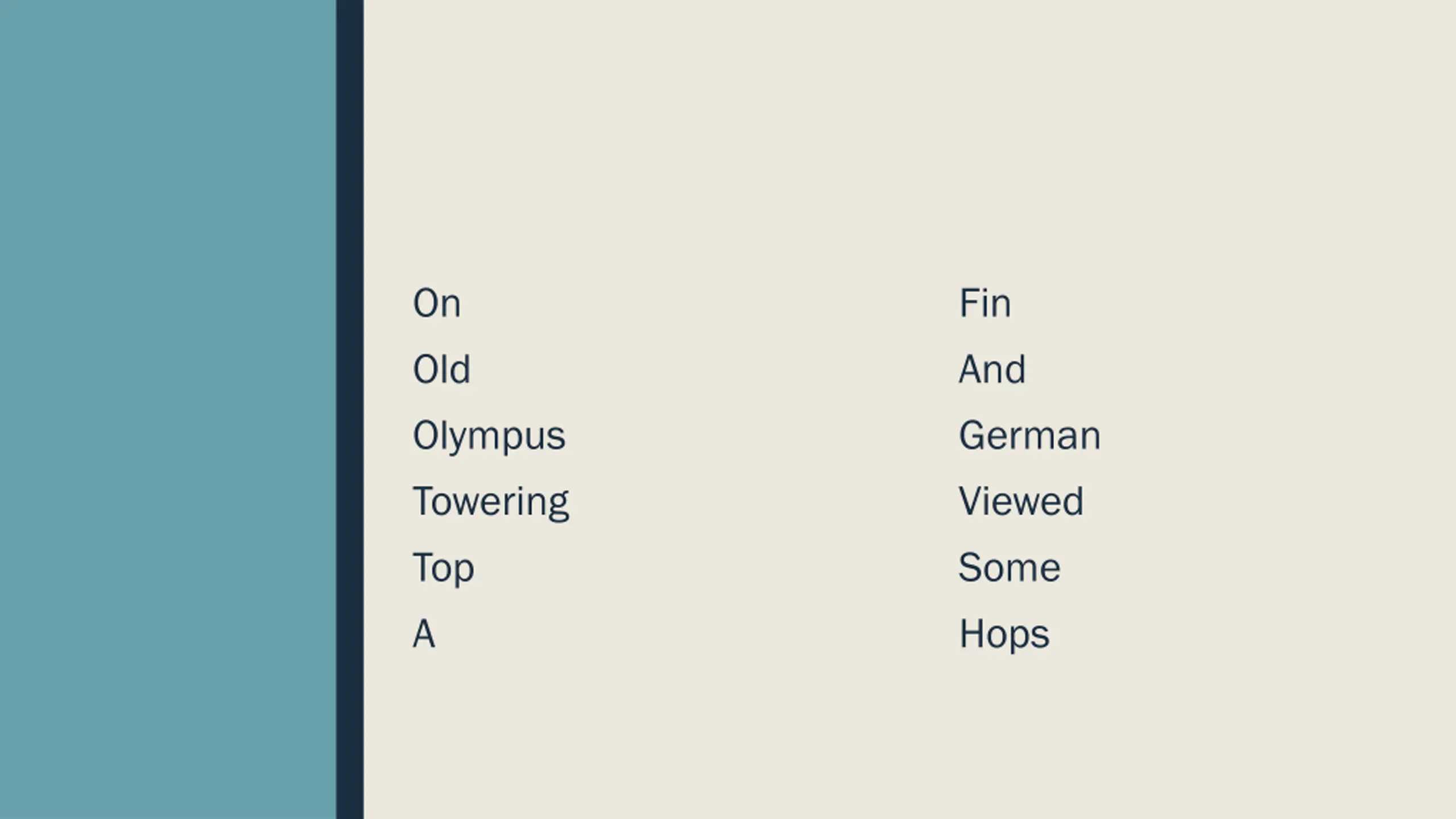Click on the word Viewed

pyautogui.click(x=1021, y=502)
